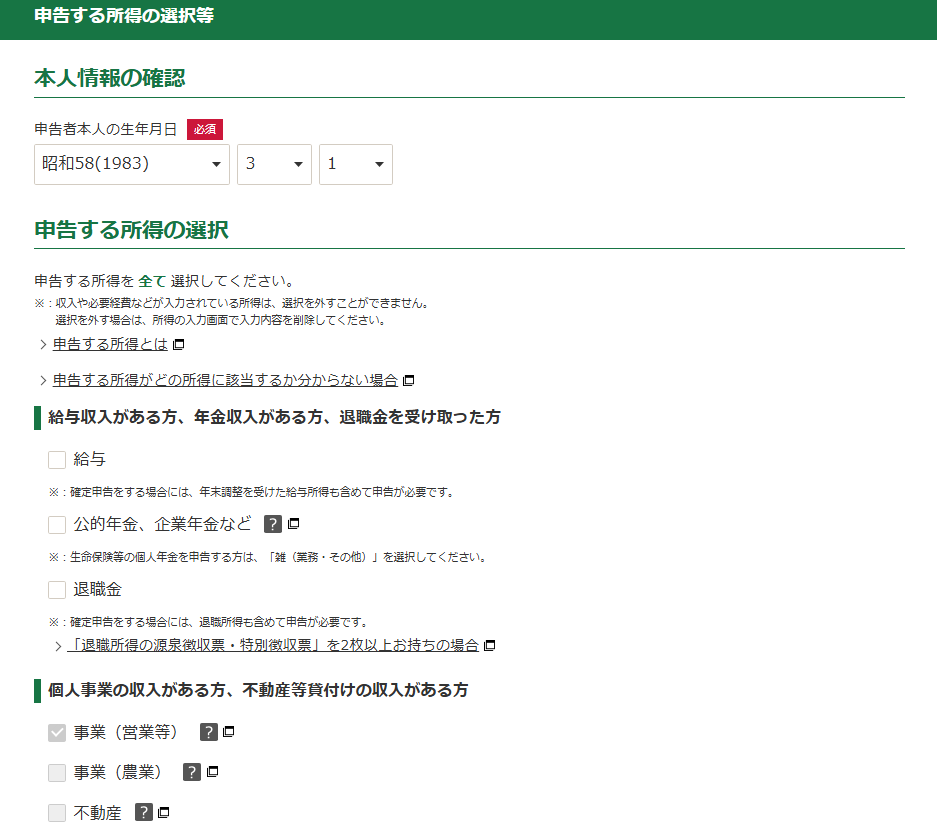Open the 退職所得の源泉徴収票 2枚以上 link

[272, 645]
